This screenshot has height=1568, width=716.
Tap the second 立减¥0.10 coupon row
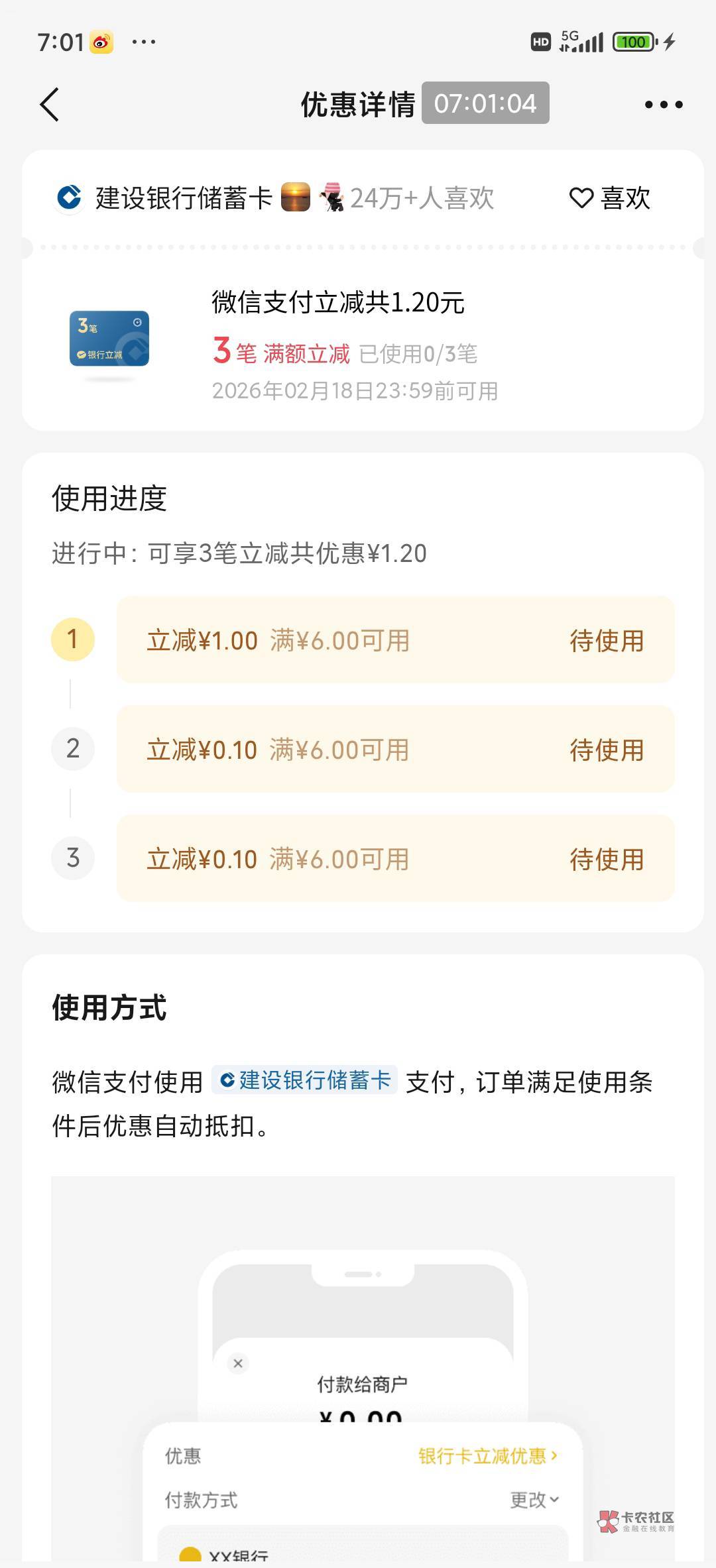tap(395, 750)
